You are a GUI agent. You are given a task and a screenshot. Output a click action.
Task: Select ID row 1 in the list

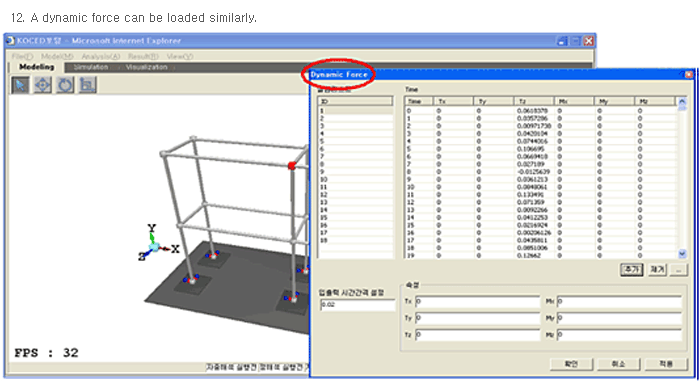click(356, 111)
